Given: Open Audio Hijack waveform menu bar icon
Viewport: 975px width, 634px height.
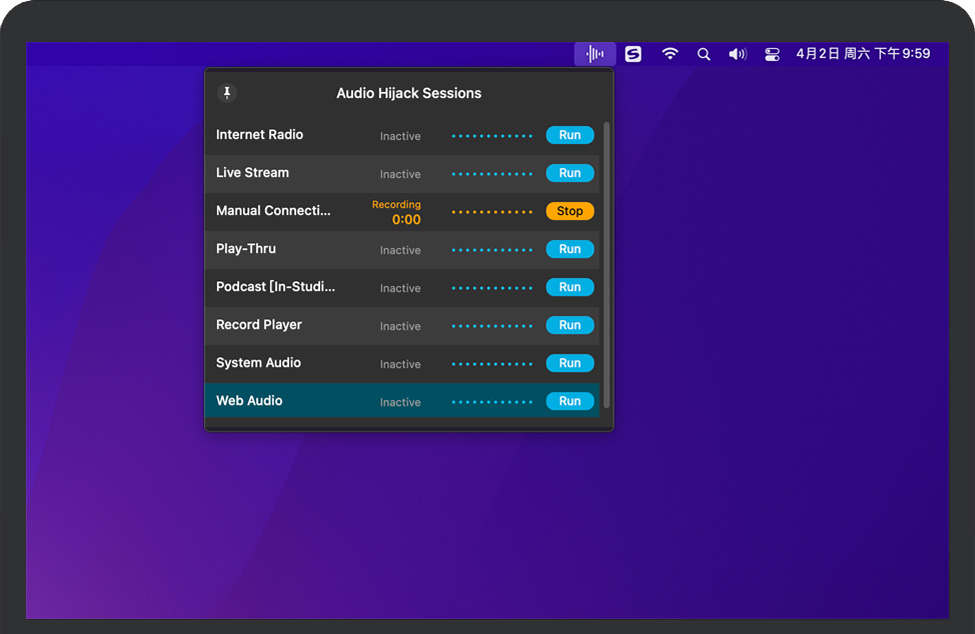Looking at the screenshot, I should click(x=595, y=54).
